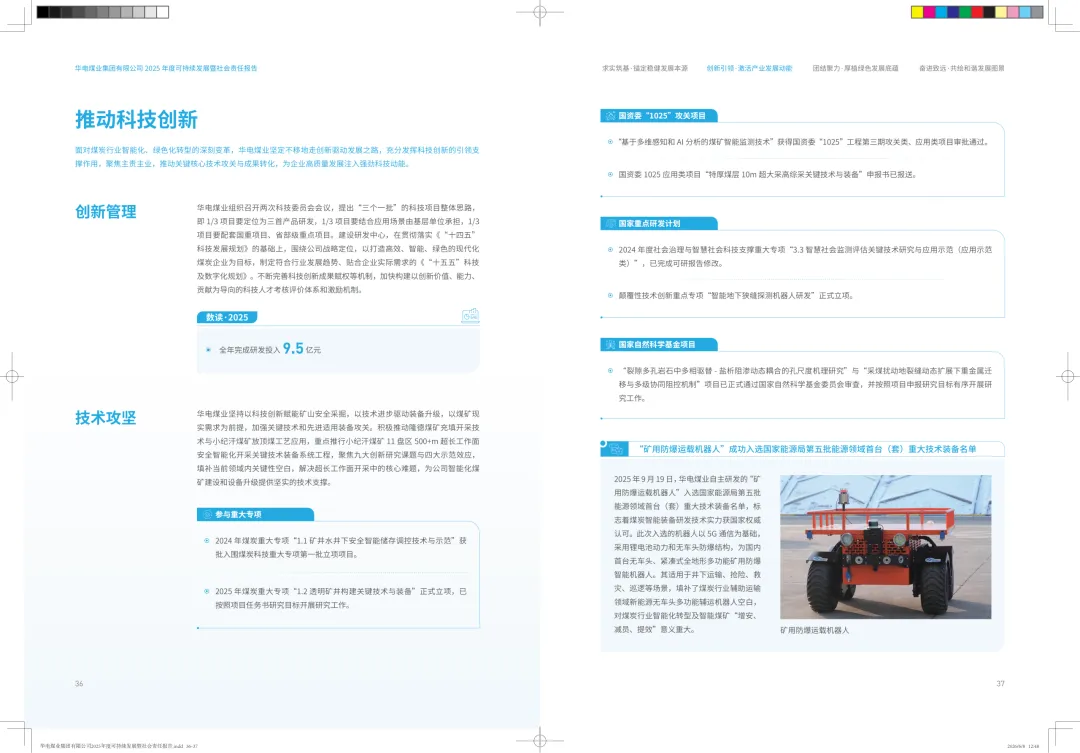
Task: Click the registration crosshair at bottom center
Action: 540,741
